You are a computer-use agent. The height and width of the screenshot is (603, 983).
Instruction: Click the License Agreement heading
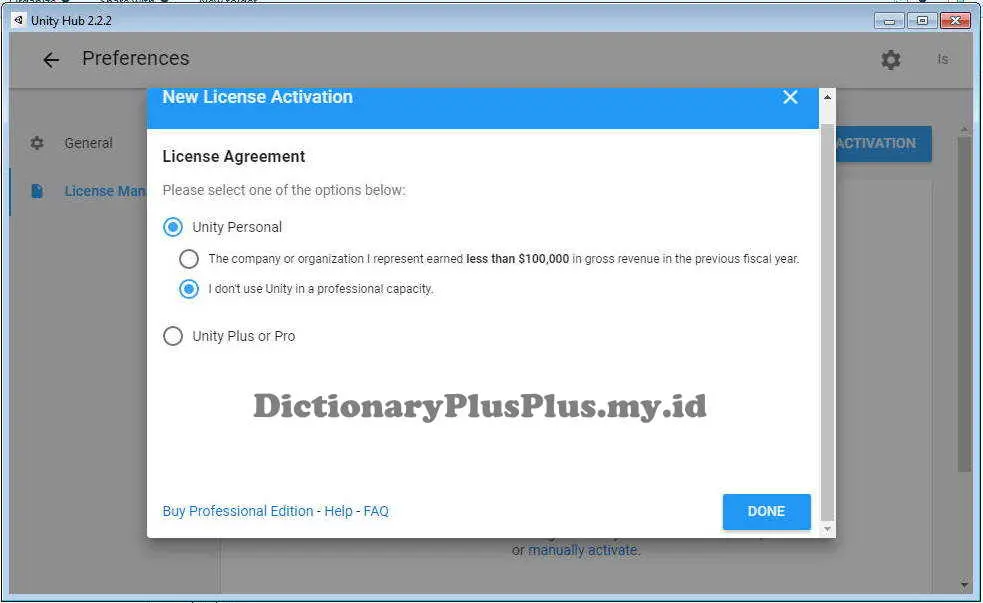click(233, 157)
